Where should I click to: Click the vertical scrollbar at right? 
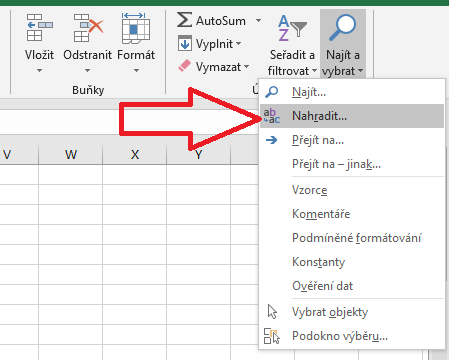pyautogui.click(x=447, y=213)
